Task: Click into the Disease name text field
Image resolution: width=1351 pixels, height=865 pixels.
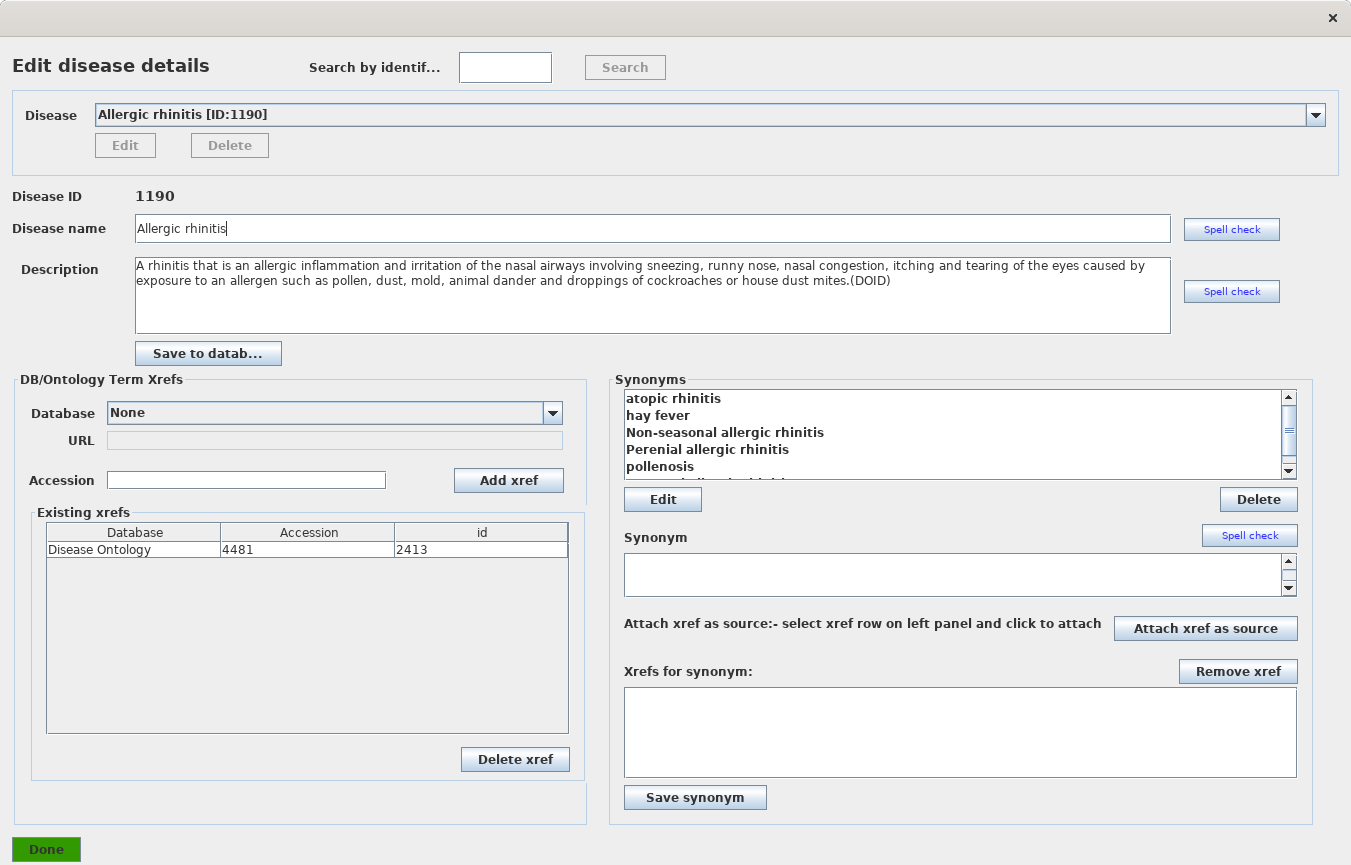Action: pyautogui.click(x=652, y=229)
